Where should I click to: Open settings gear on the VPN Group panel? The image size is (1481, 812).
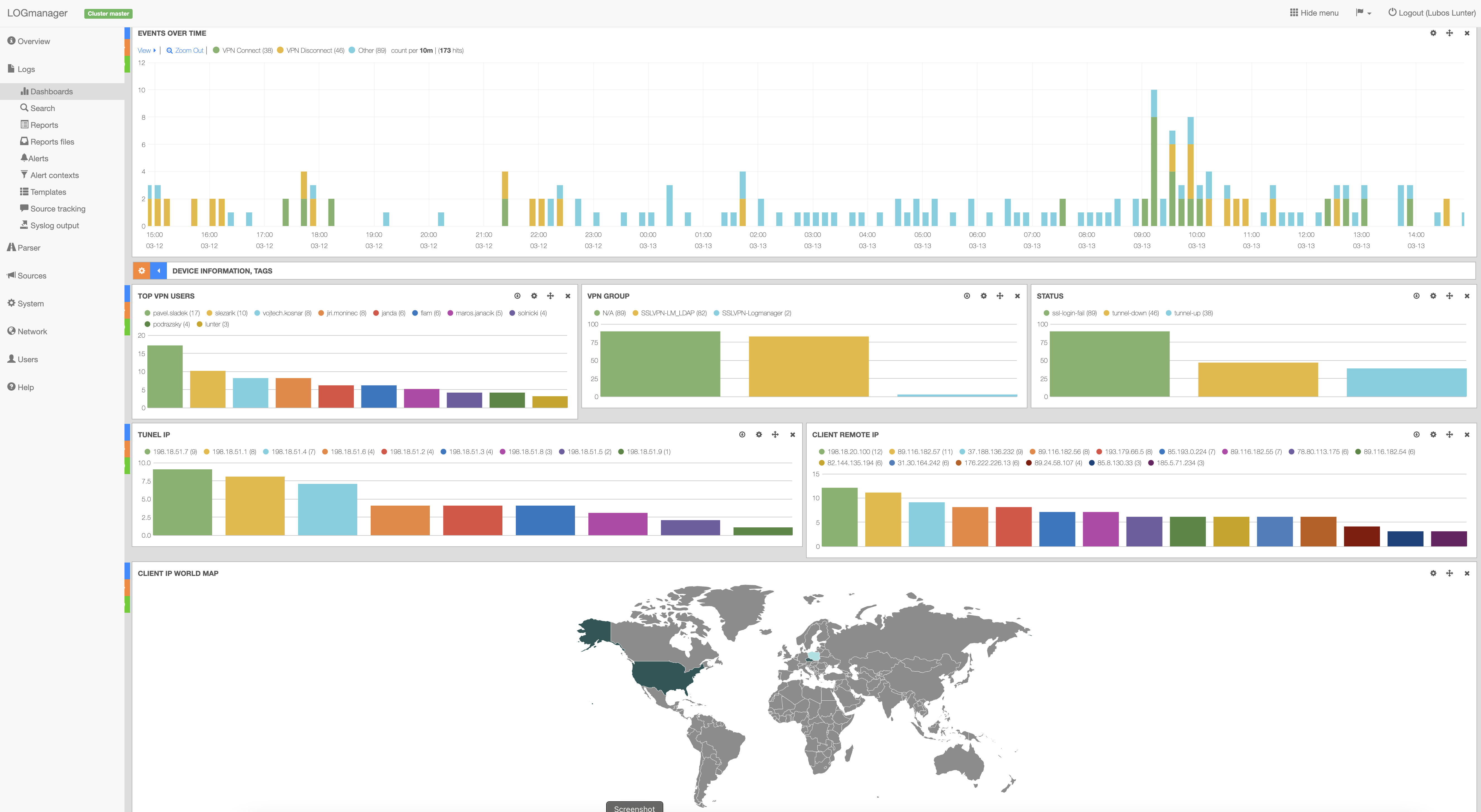[984, 296]
